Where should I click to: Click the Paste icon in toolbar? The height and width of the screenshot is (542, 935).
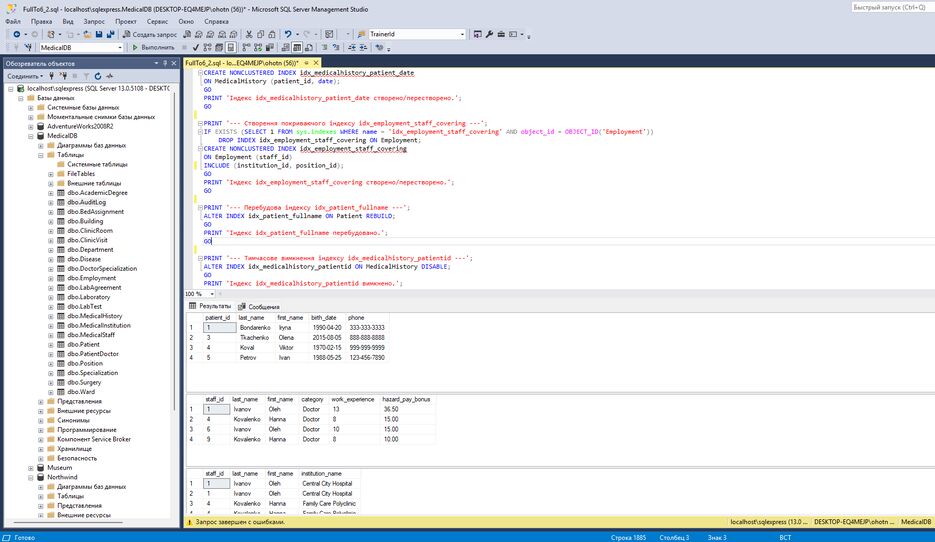click(272, 34)
